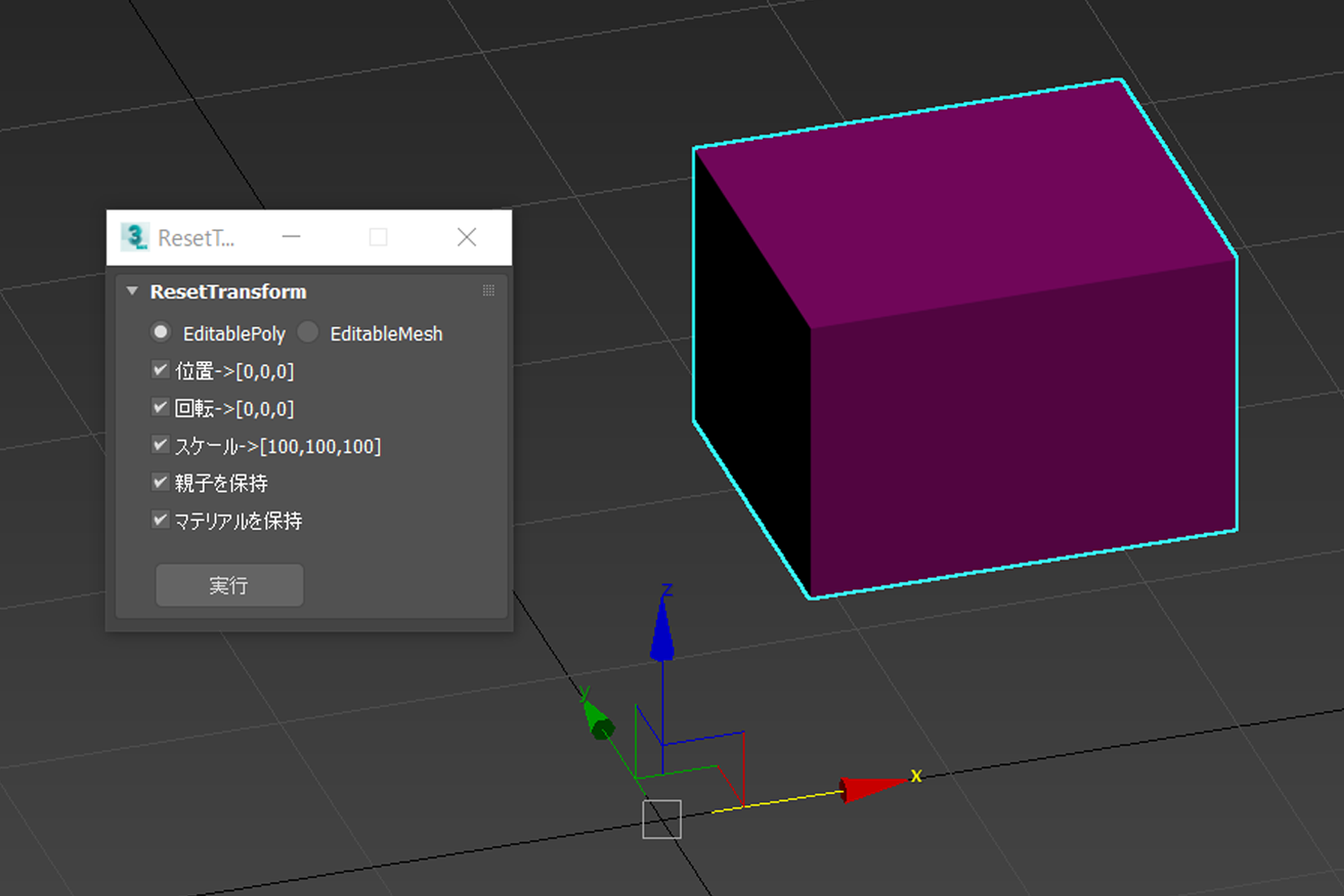1344x896 pixels.
Task: Minimize the ResetTransform dialog
Action: point(291,237)
